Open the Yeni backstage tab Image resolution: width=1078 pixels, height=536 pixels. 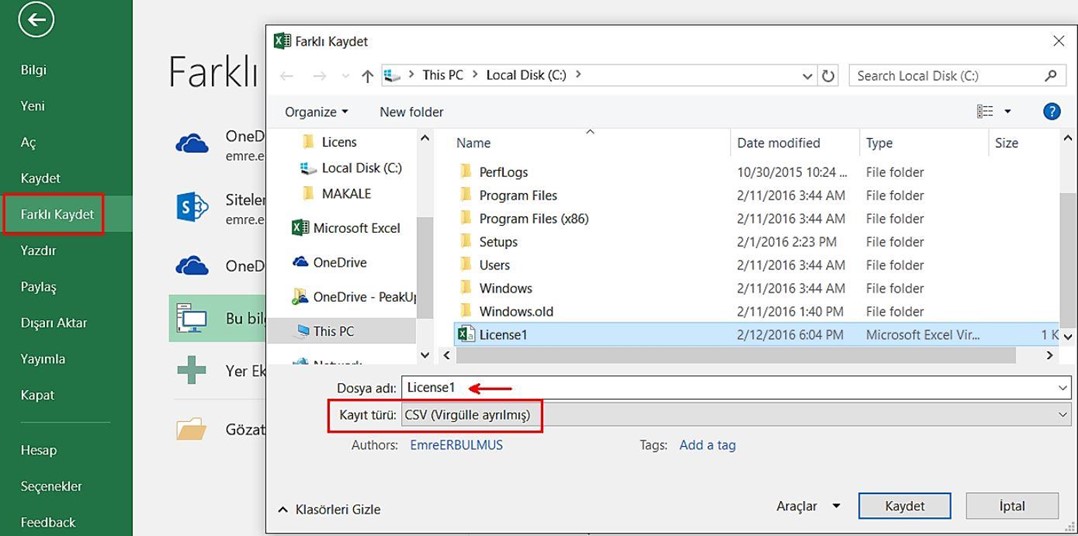click(32, 106)
